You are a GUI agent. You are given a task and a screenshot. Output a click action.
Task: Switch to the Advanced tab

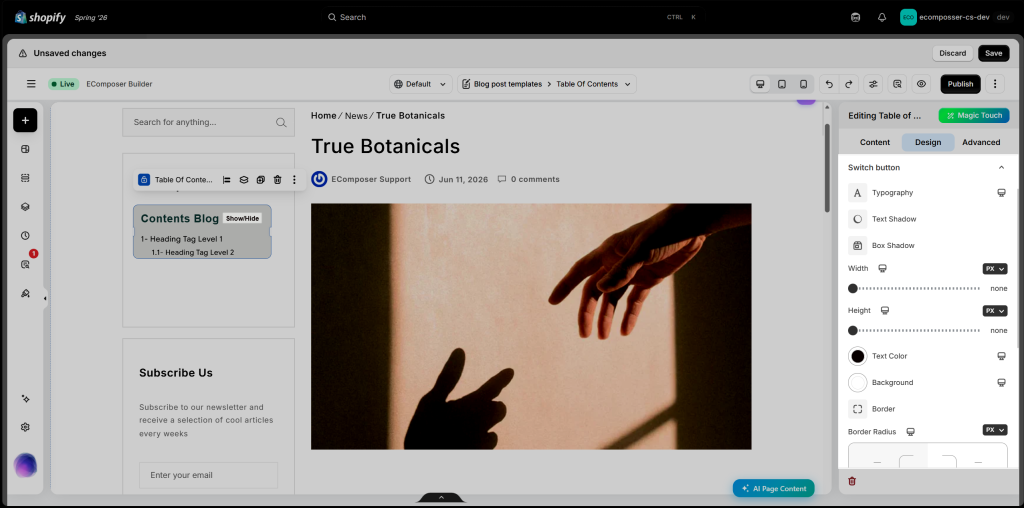(981, 142)
